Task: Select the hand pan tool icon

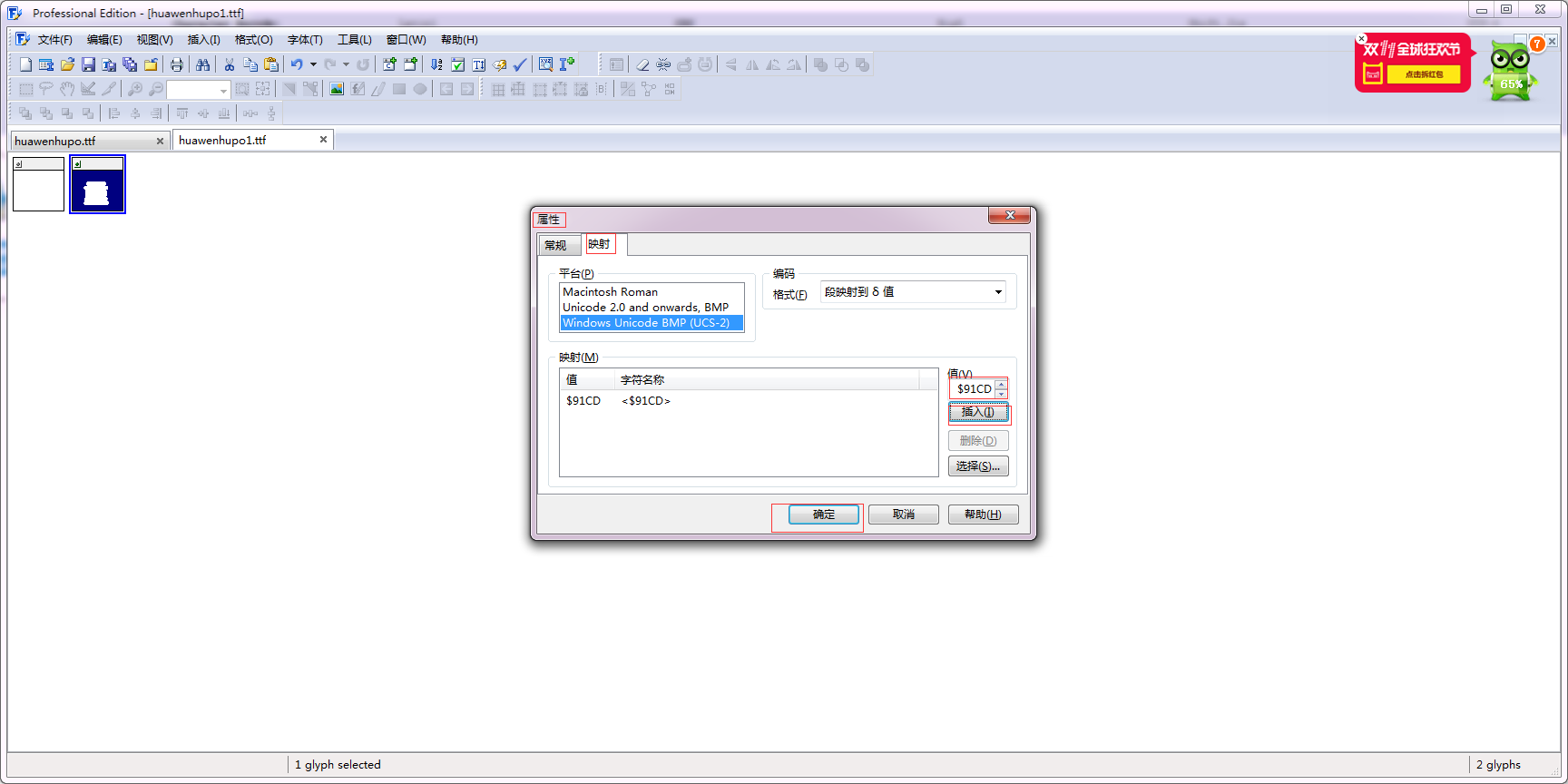Action: tap(67, 89)
